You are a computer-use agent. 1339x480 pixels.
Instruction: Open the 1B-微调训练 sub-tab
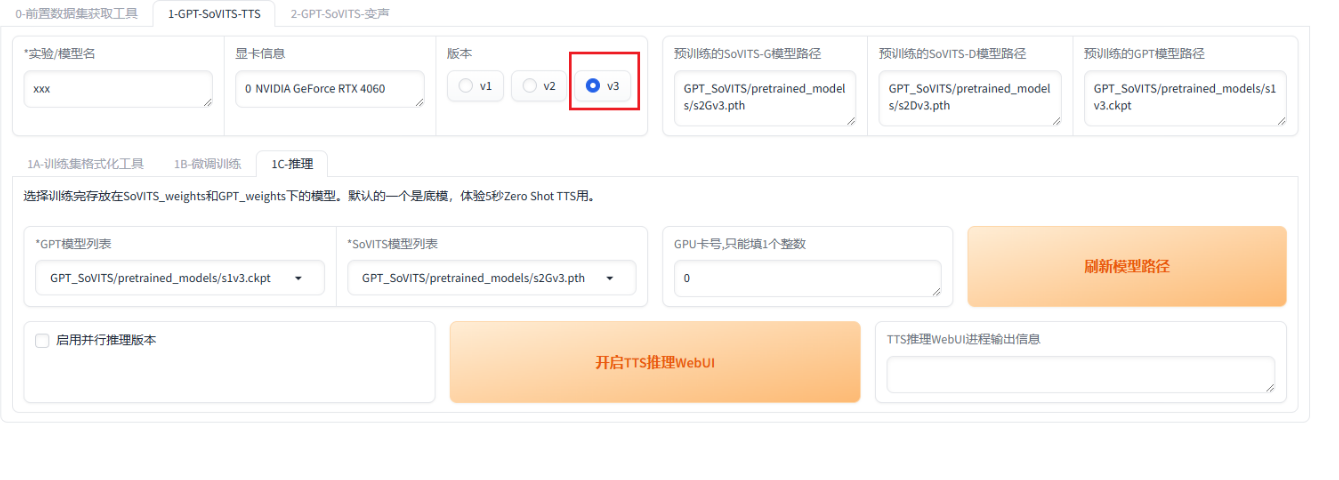click(x=207, y=163)
